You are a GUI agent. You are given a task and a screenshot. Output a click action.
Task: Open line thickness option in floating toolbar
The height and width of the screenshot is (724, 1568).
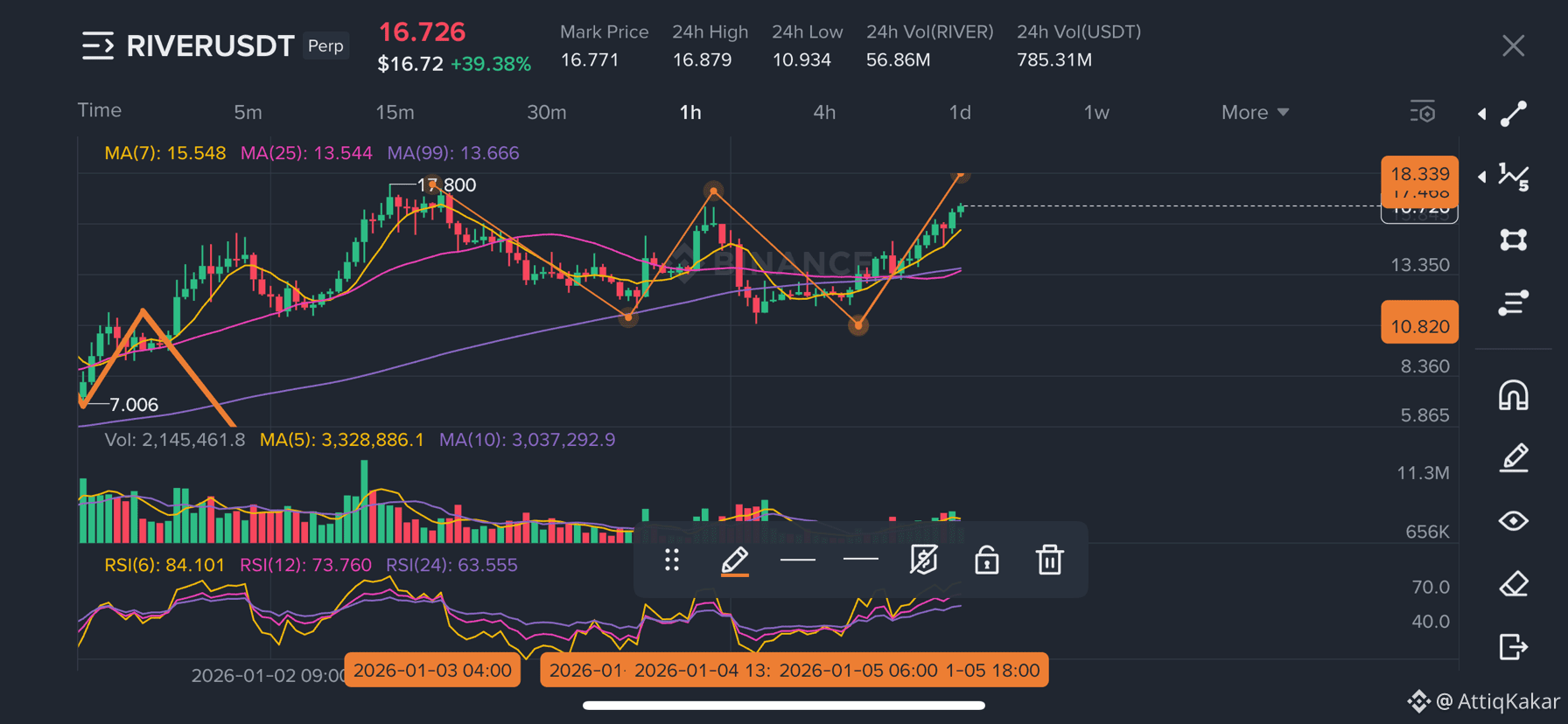pos(798,560)
